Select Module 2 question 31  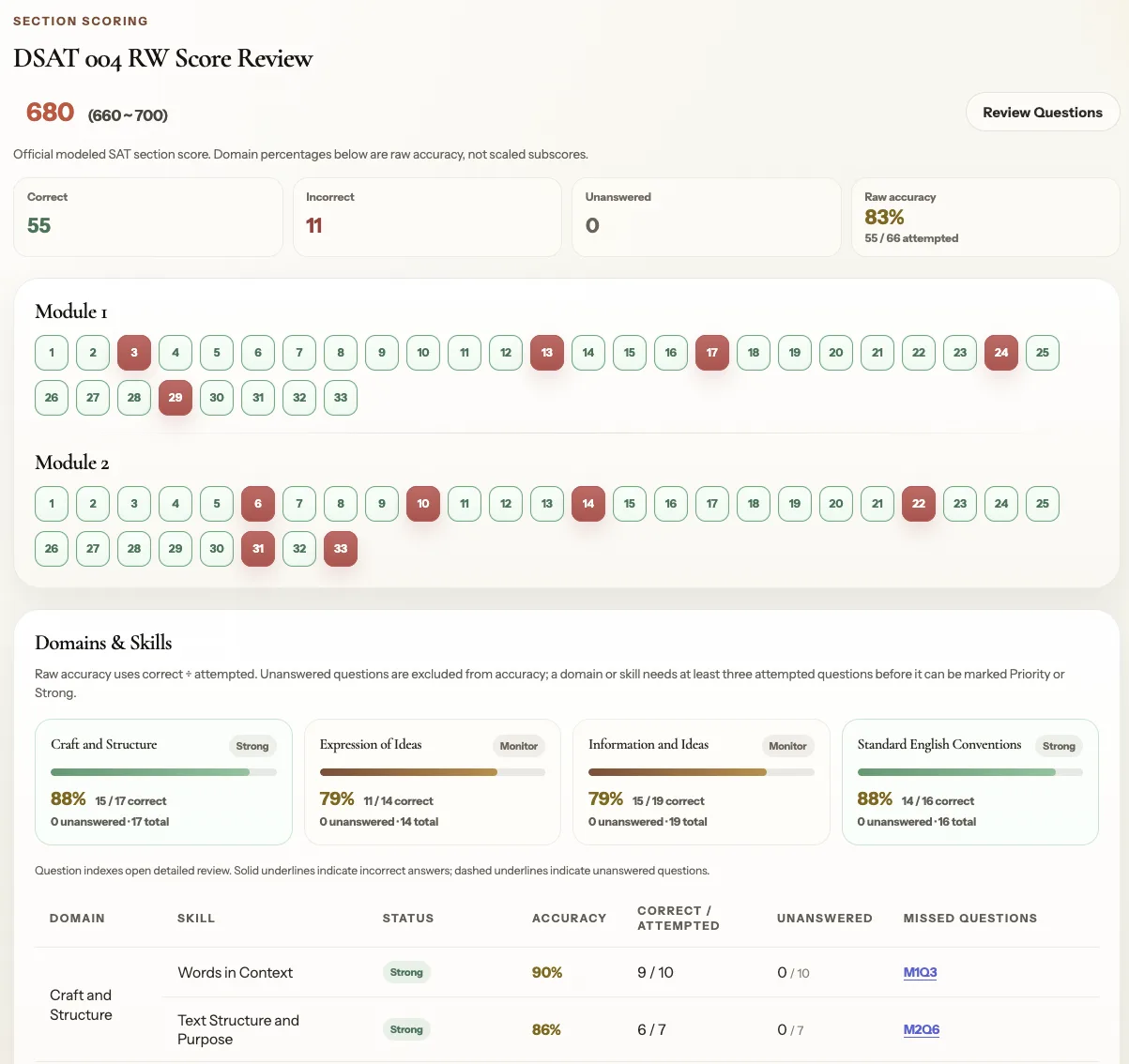(x=258, y=549)
